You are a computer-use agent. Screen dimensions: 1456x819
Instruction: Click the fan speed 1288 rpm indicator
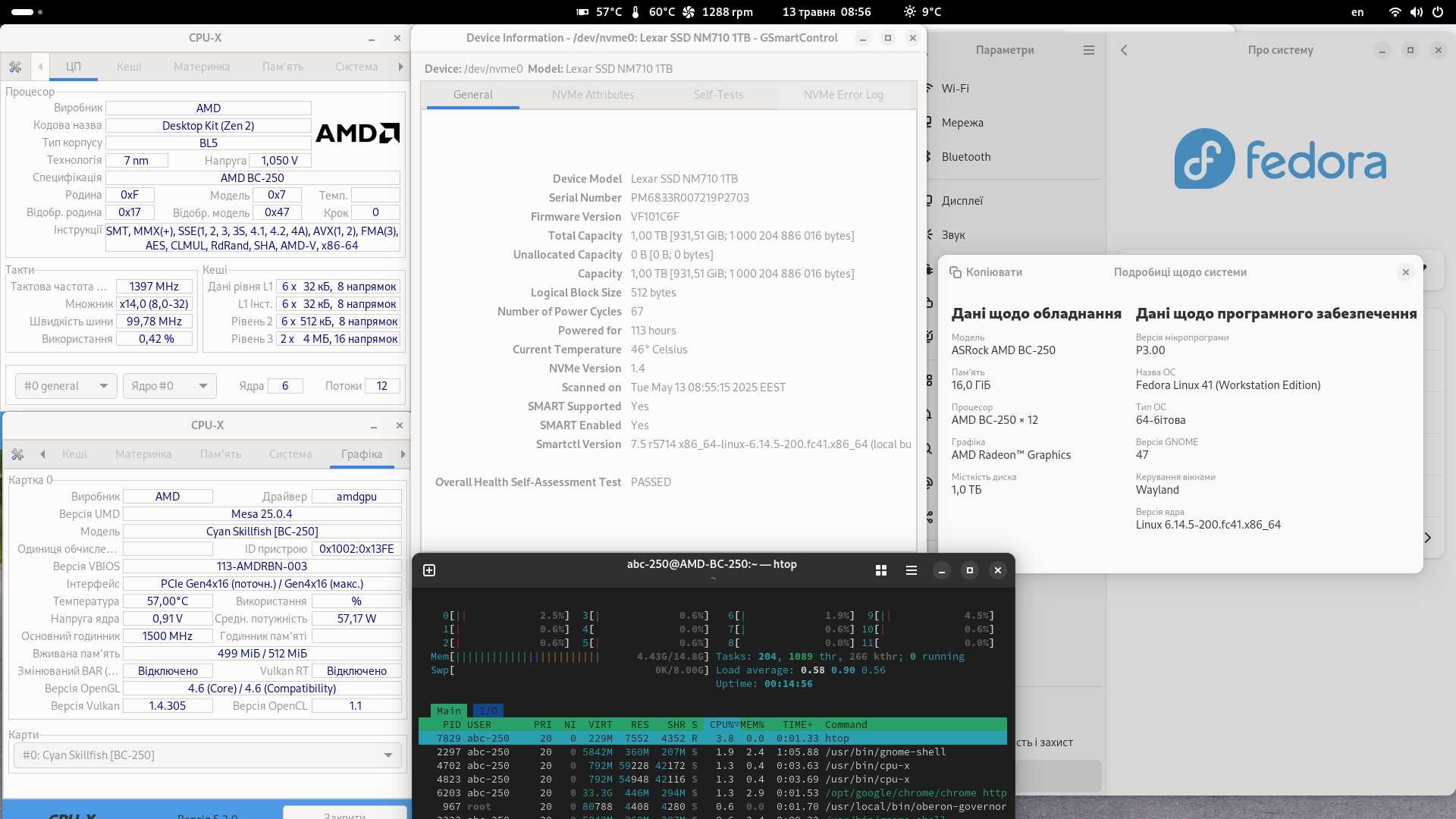717,12
